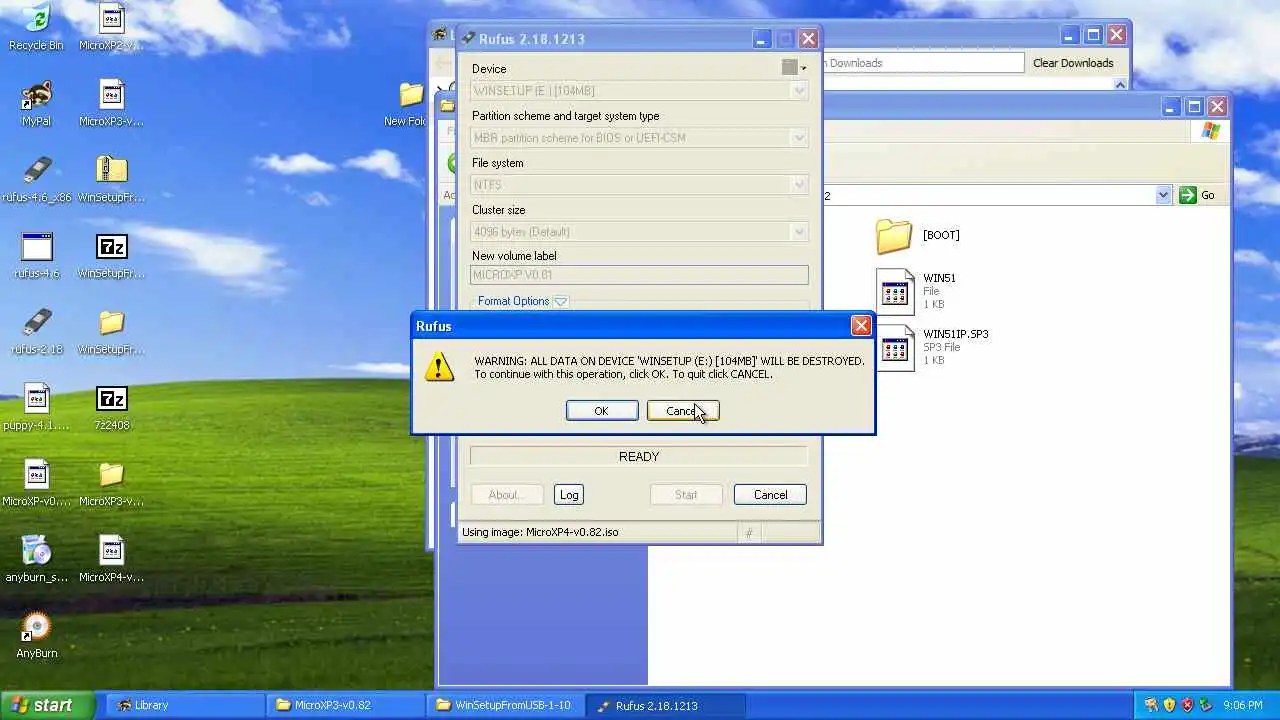Click the Downloads search field in Library window

(x=922, y=63)
